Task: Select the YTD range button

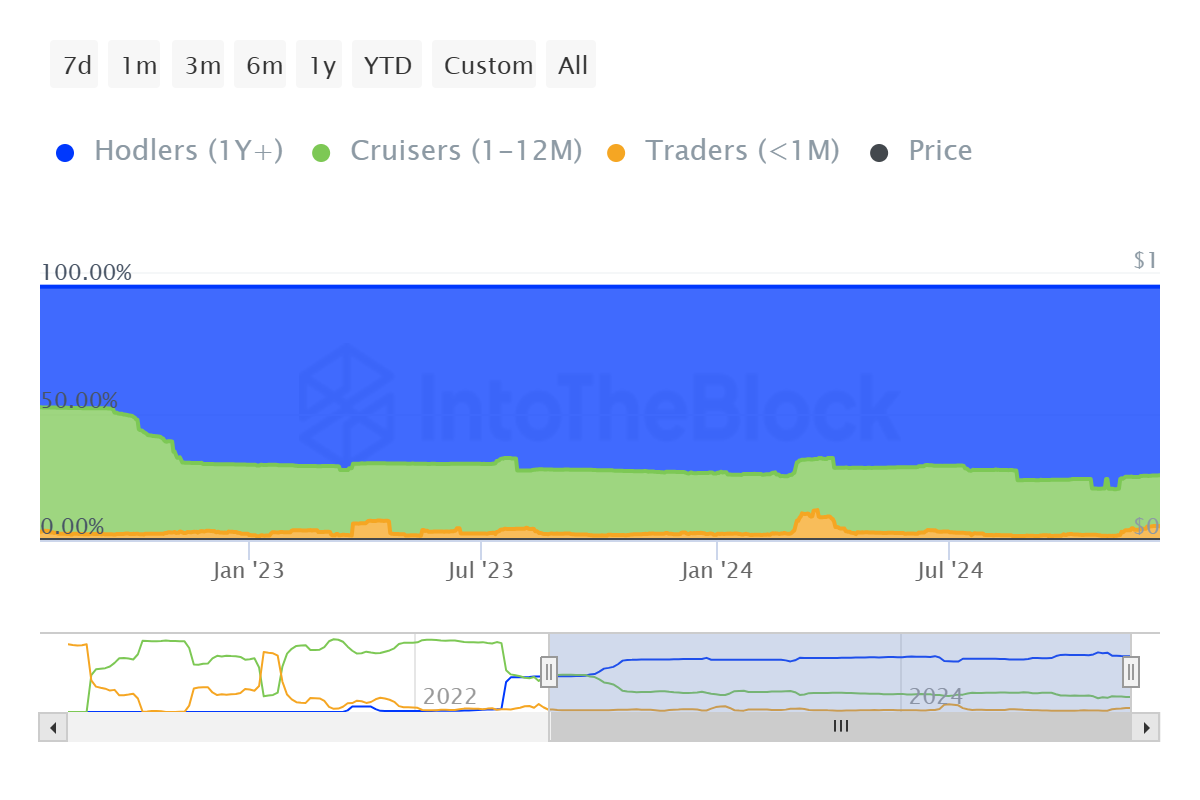Action: 388,65
